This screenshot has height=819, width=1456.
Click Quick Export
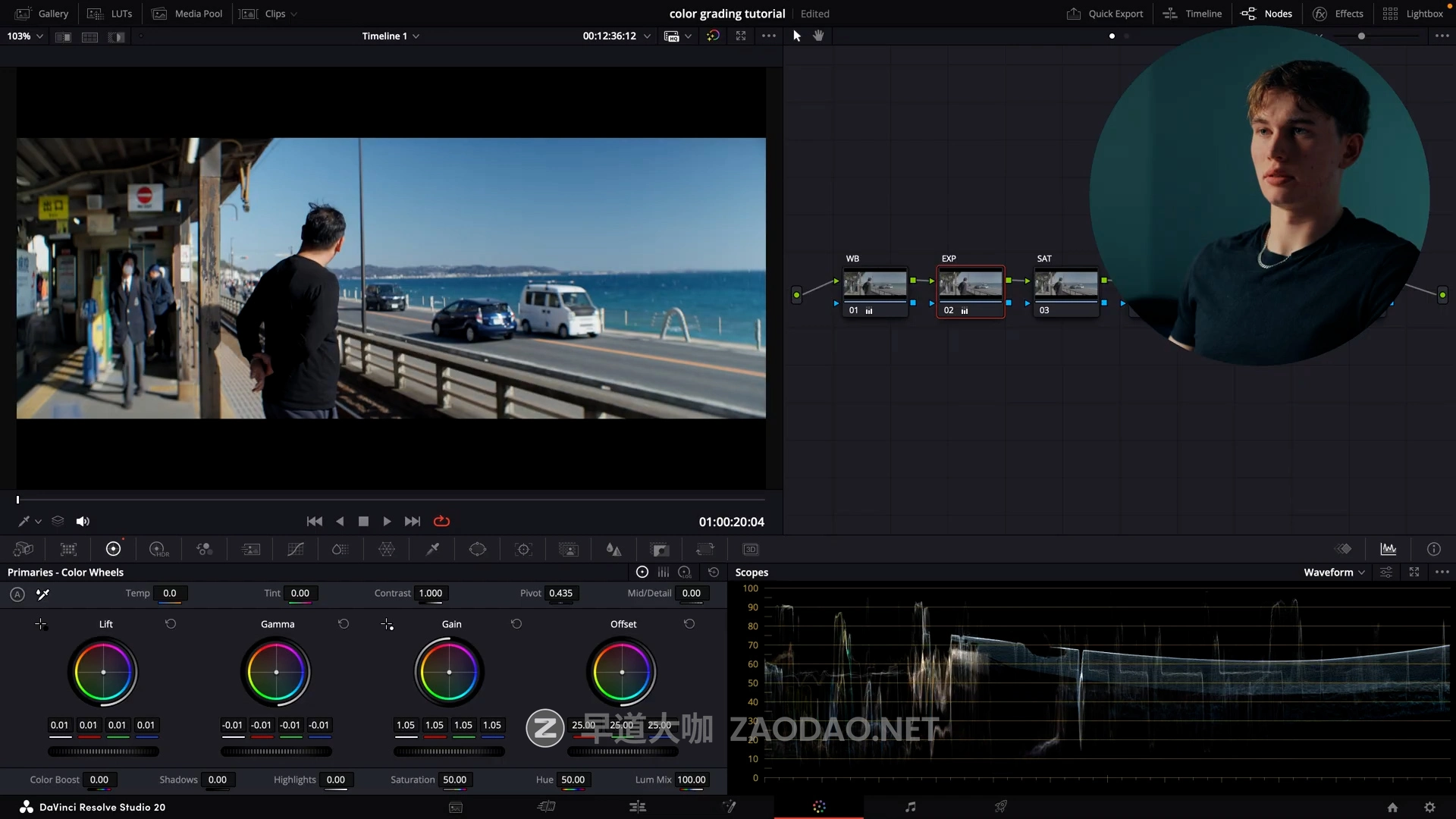1105,14
